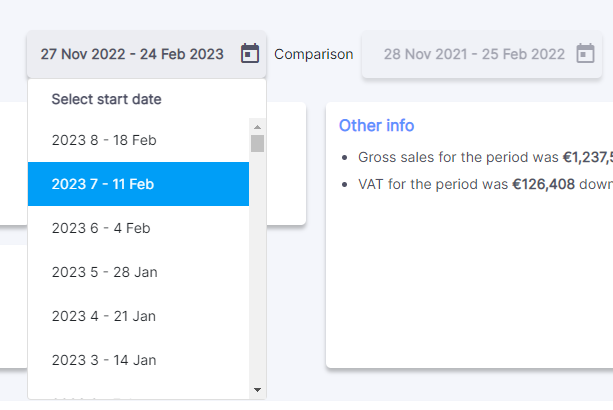Click the VAT €126,408 amount
Screen dimensions: 613x410
click(x=544, y=184)
